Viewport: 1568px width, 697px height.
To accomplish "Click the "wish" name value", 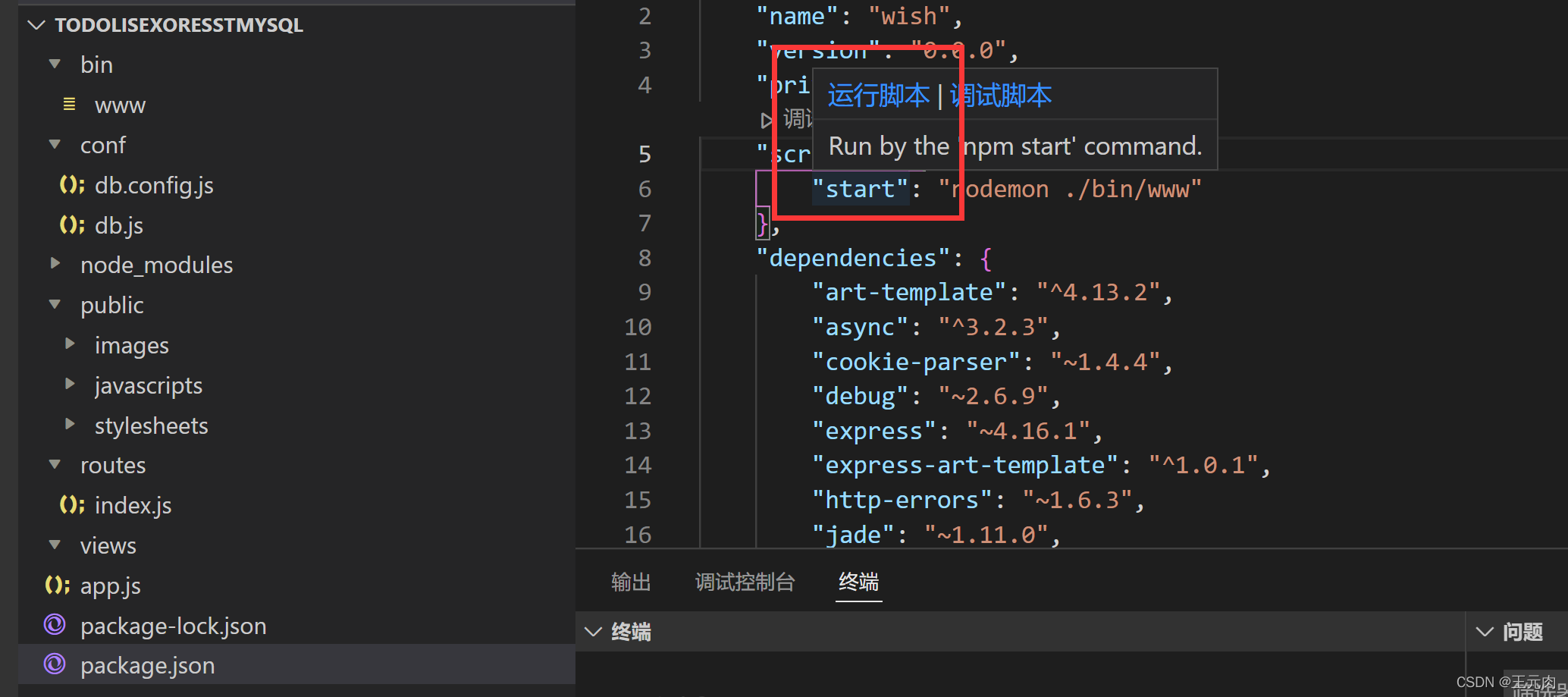I will coord(909,16).
